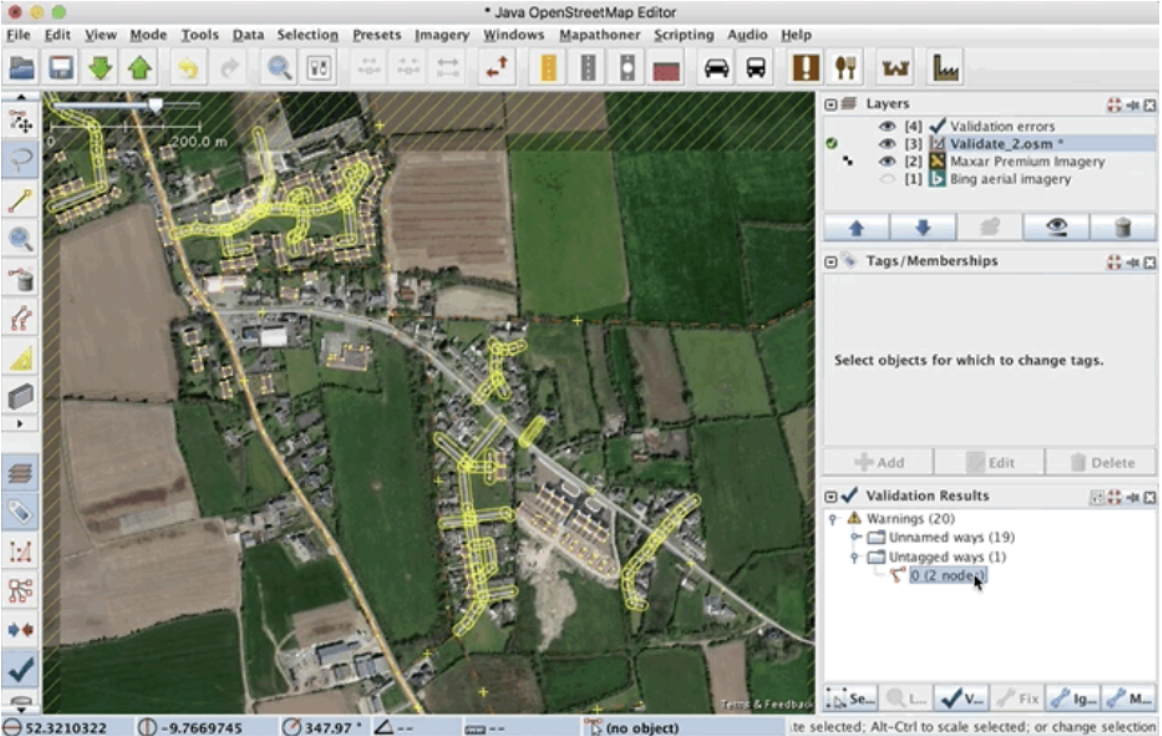The height and width of the screenshot is (736, 1162).
Task: Collapse the Warnings (20) tree node
Action: [833, 519]
